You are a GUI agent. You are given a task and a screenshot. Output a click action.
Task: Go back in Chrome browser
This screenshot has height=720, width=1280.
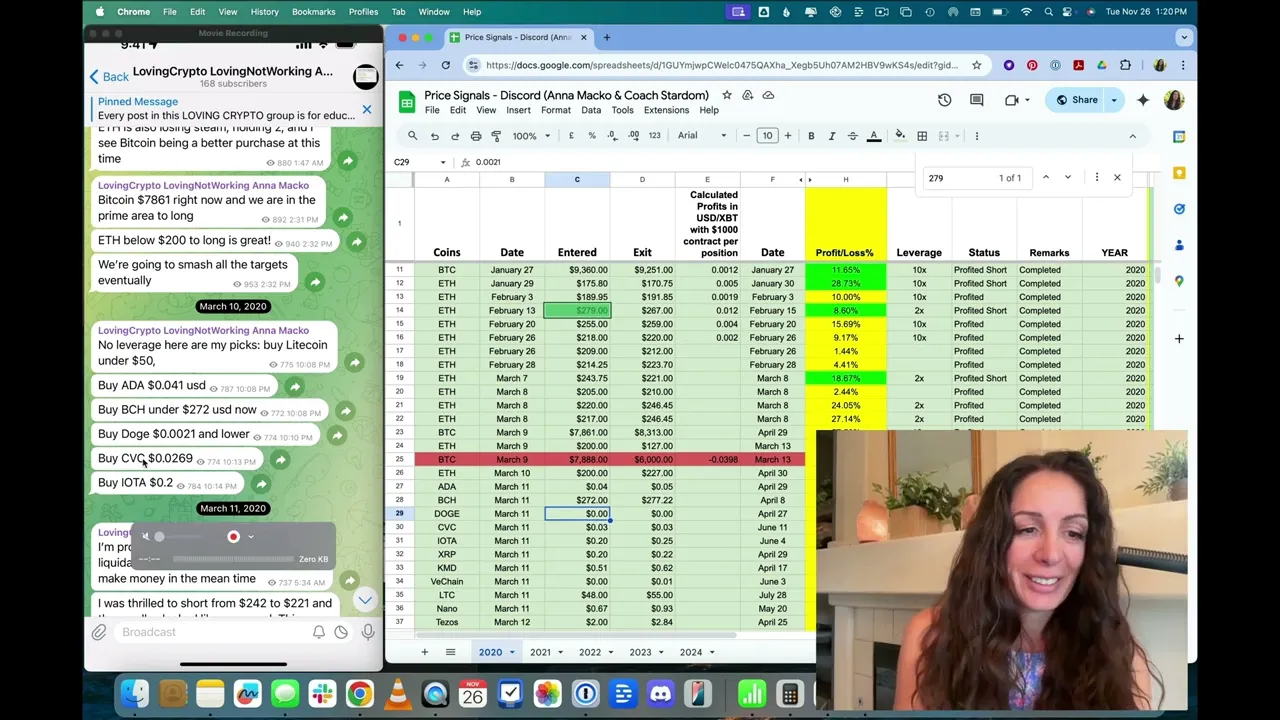pyautogui.click(x=399, y=65)
